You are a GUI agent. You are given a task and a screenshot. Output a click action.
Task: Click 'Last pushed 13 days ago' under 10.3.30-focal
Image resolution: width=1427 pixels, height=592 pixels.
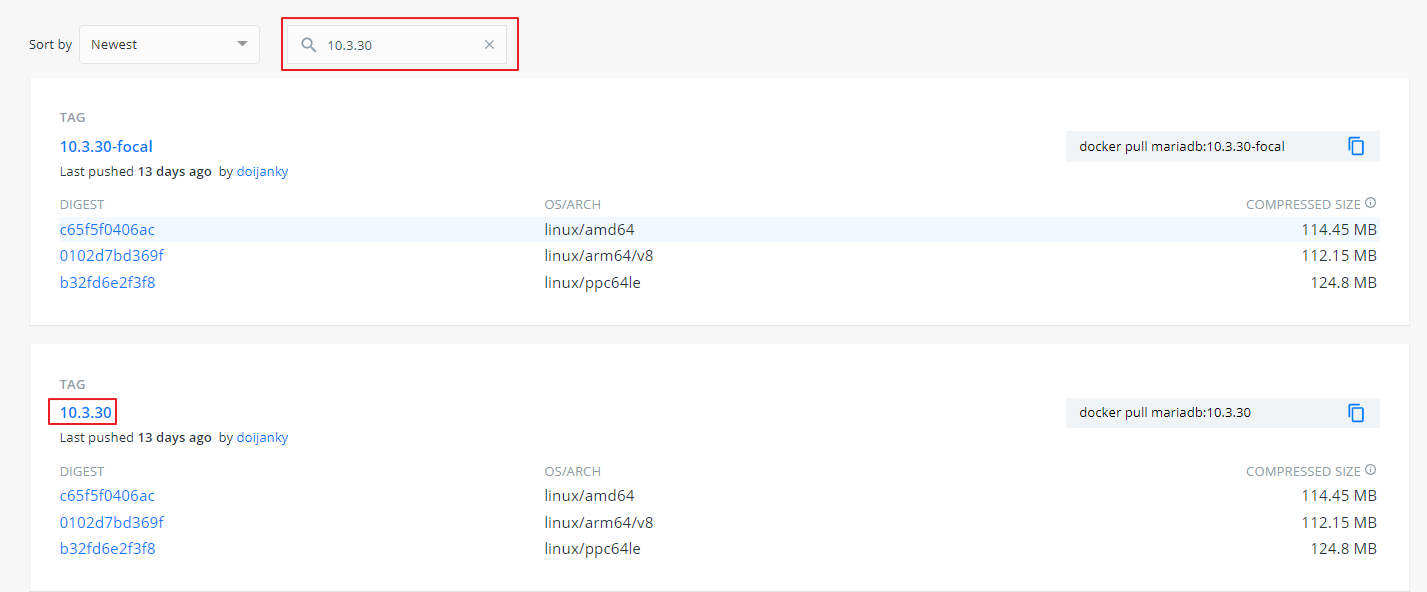tap(136, 171)
